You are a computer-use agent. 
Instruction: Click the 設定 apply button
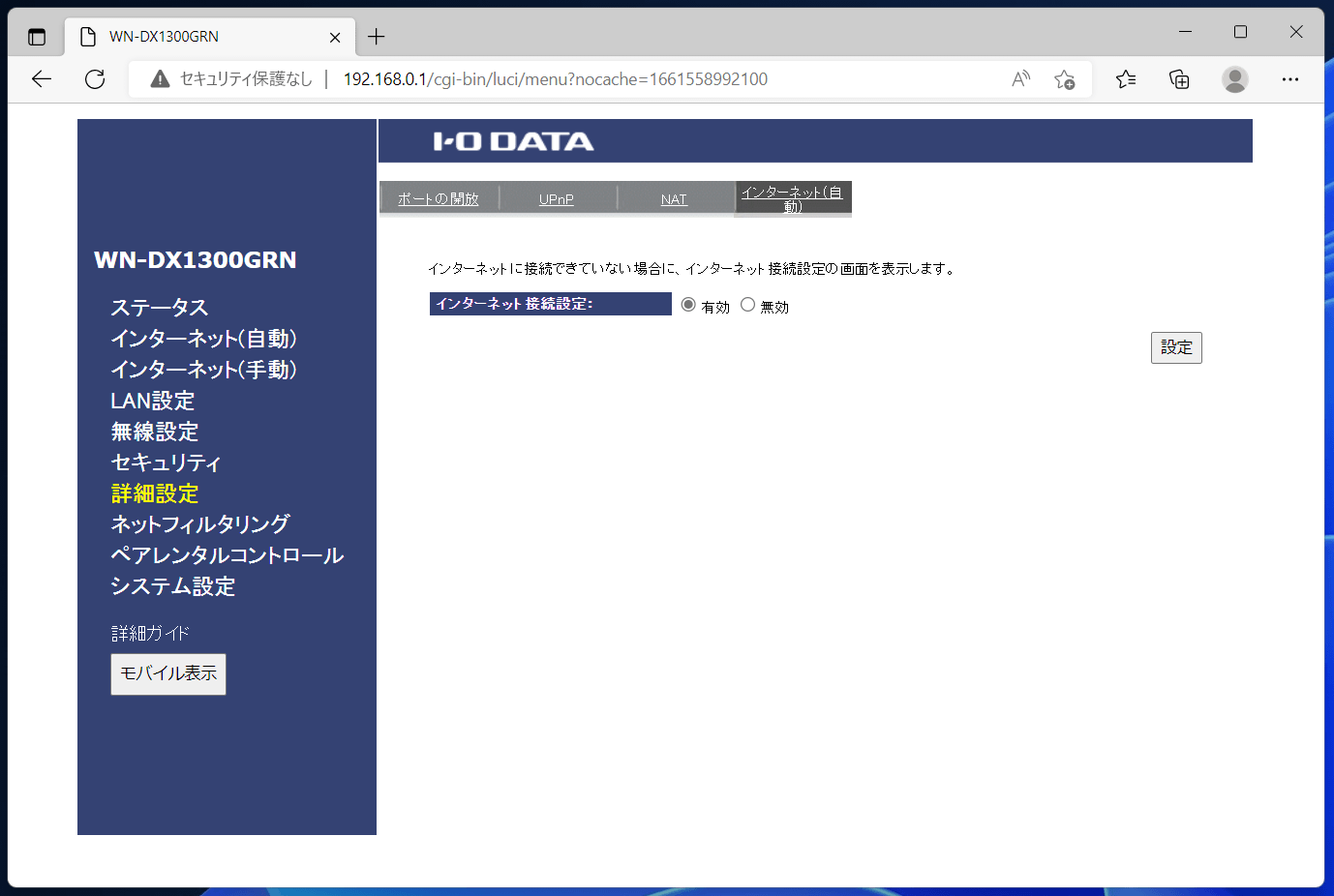[1176, 347]
